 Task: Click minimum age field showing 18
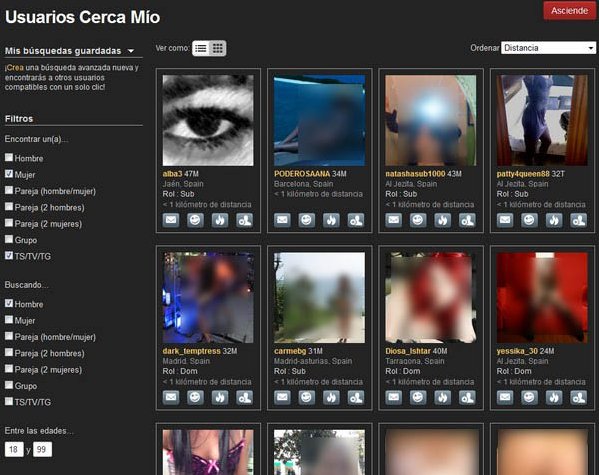coord(14,449)
